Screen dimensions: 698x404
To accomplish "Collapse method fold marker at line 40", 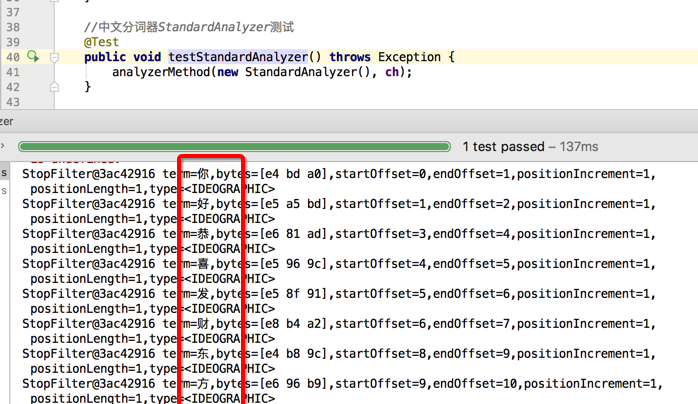I will click(54, 57).
